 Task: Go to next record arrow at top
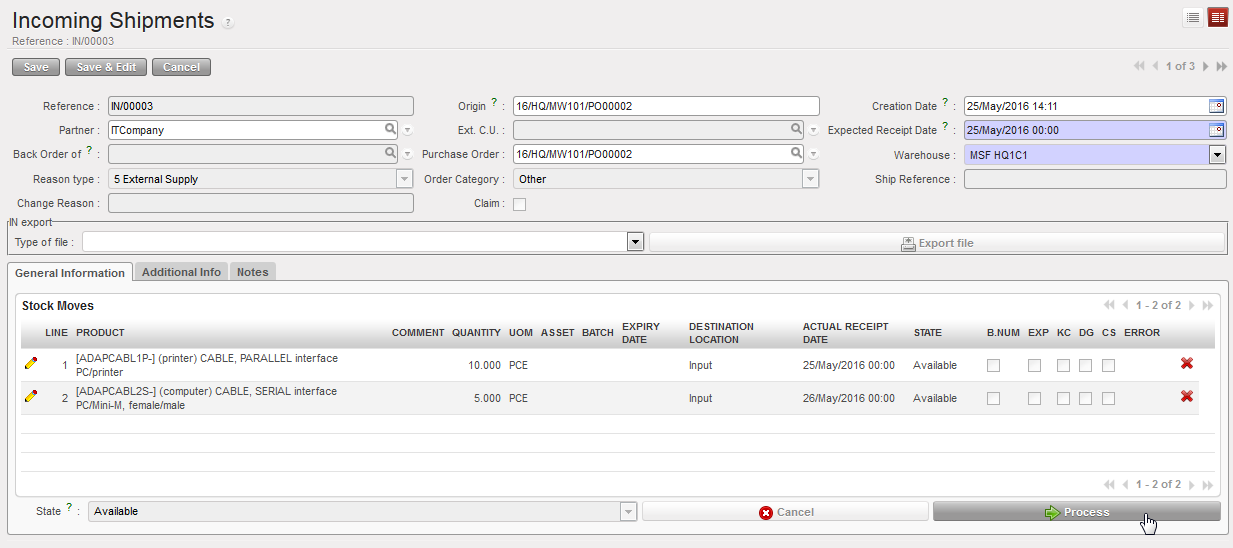click(x=1206, y=66)
